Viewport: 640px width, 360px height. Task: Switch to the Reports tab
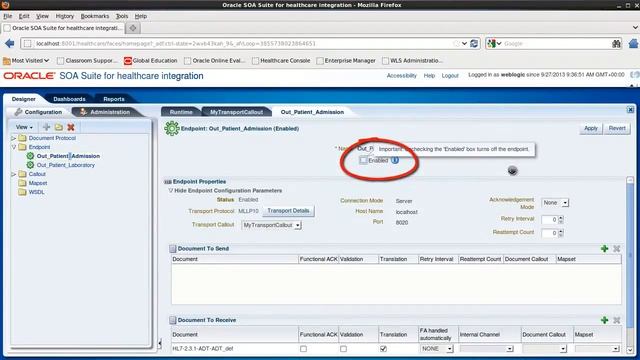(x=114, y=99)
